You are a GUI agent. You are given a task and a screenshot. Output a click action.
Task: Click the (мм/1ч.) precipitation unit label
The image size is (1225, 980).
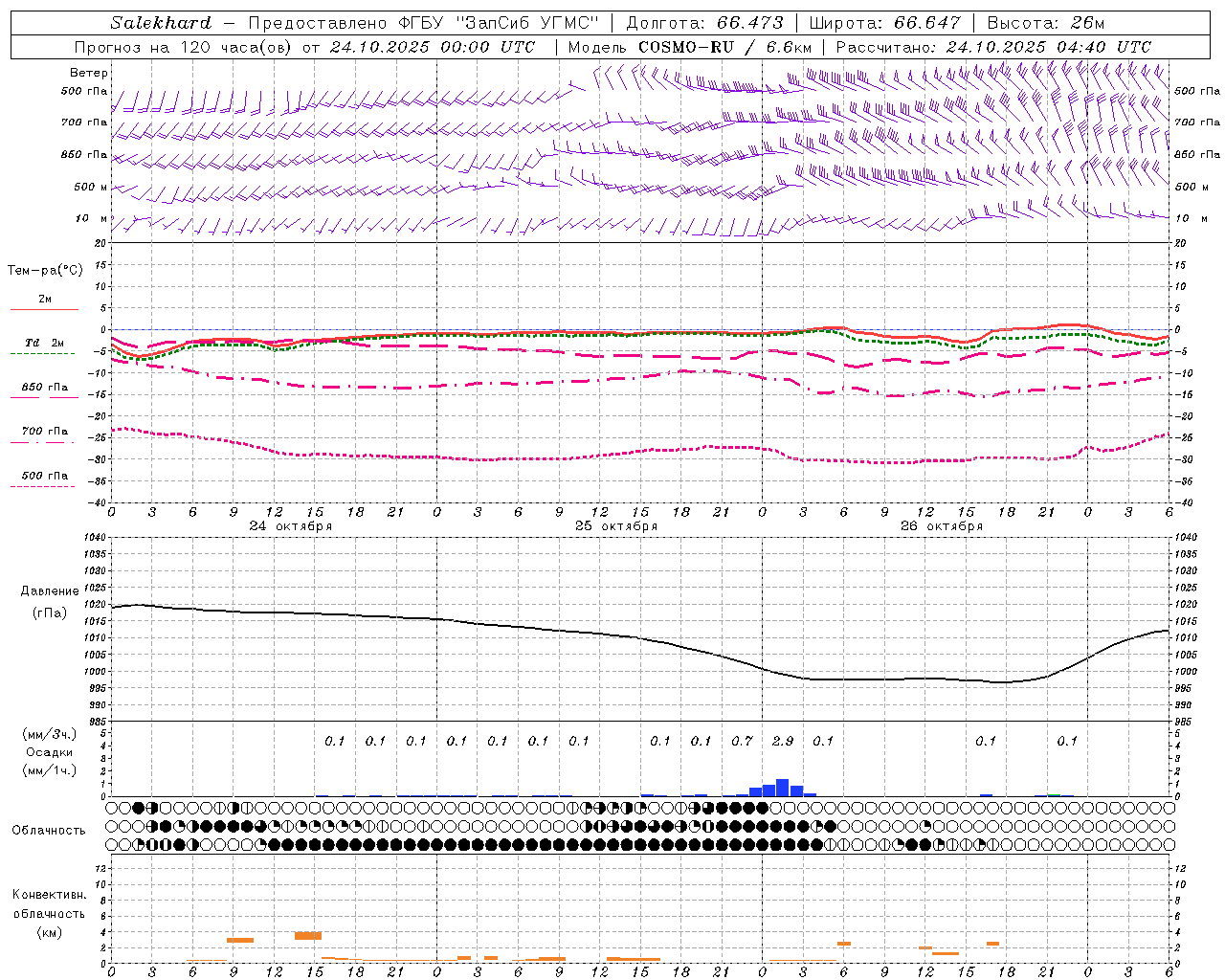pos(48,770)
